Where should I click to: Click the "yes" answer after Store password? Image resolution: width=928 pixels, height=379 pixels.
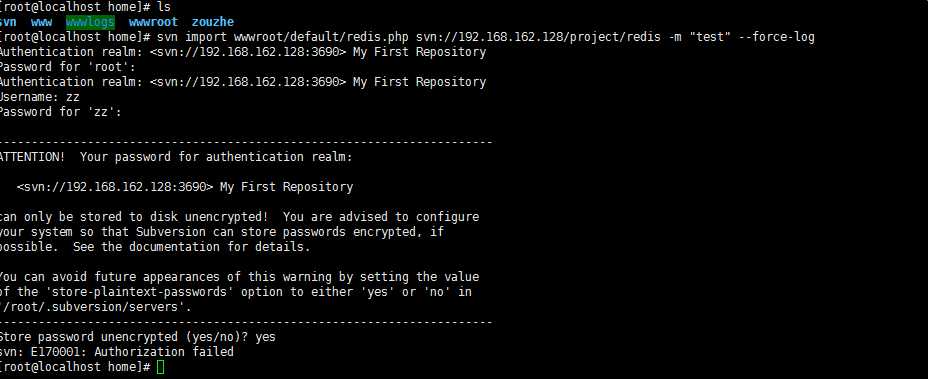(266, 337)
